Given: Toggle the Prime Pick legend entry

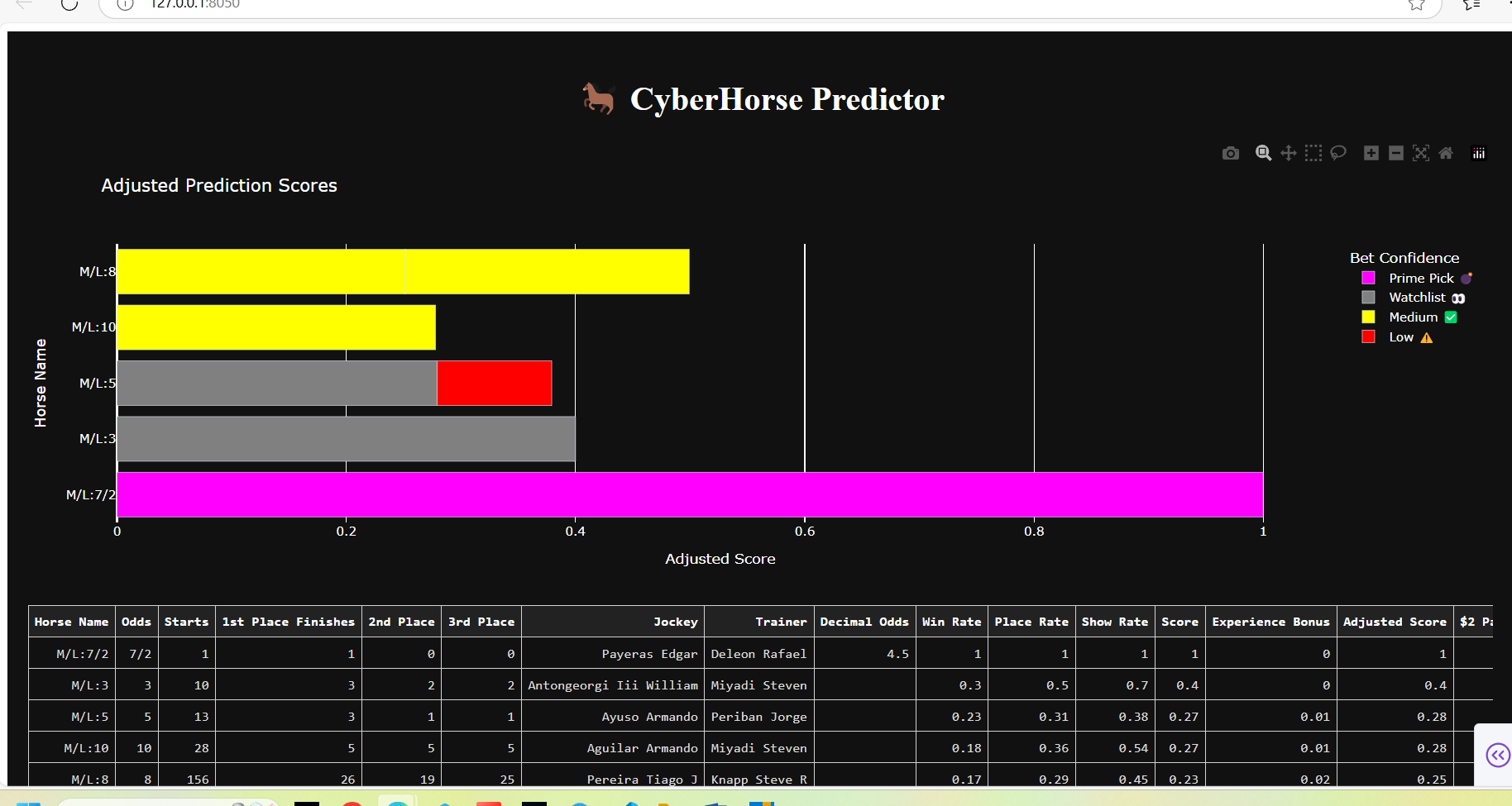Looking at the screenshot, I should (1417, 278).
